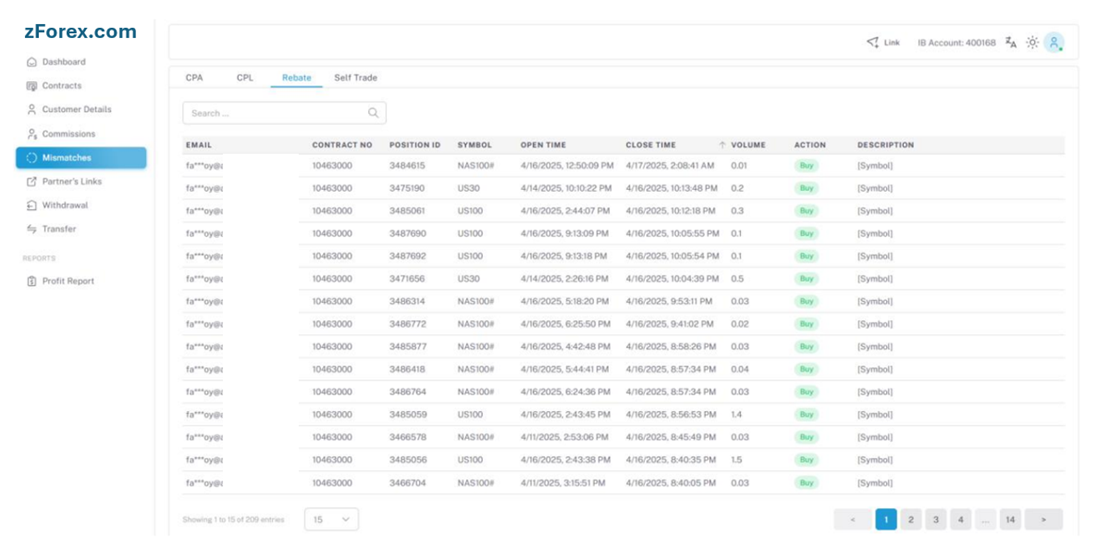Select the Rebate tab
This screenshot has height=550, width=1097.
(297, 78)
